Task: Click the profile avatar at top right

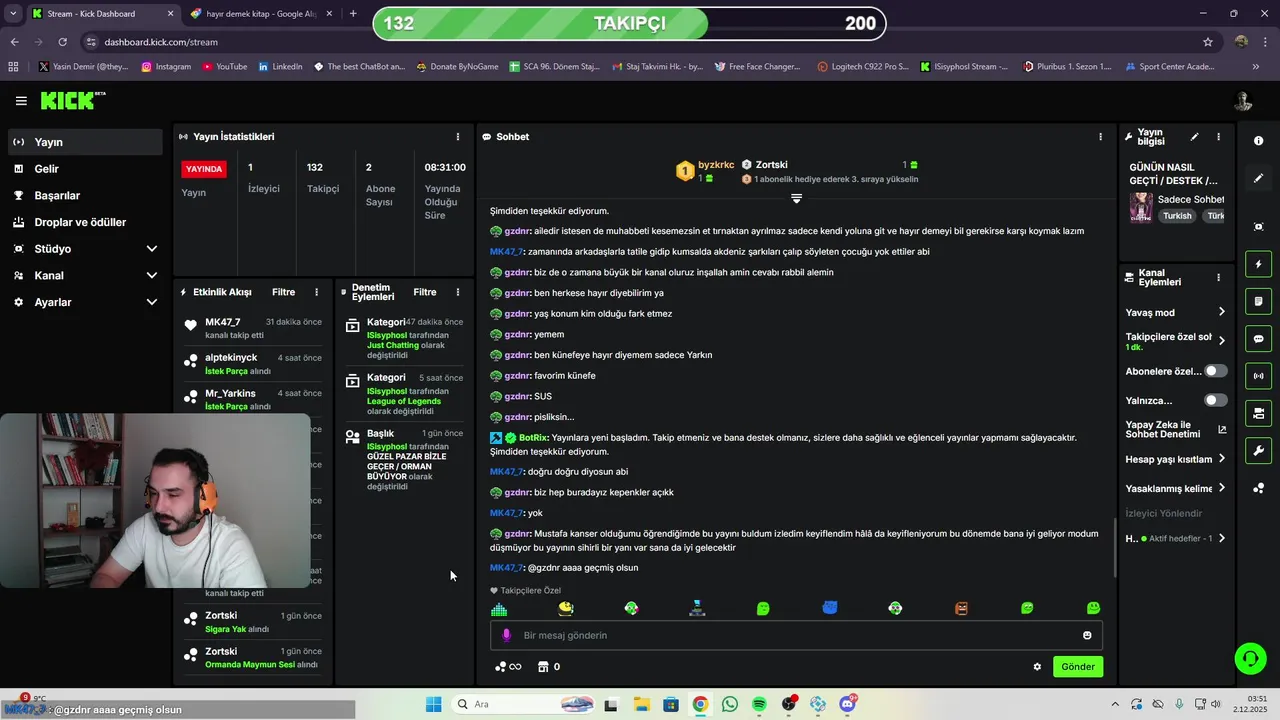Action: tap(1243, 101)
